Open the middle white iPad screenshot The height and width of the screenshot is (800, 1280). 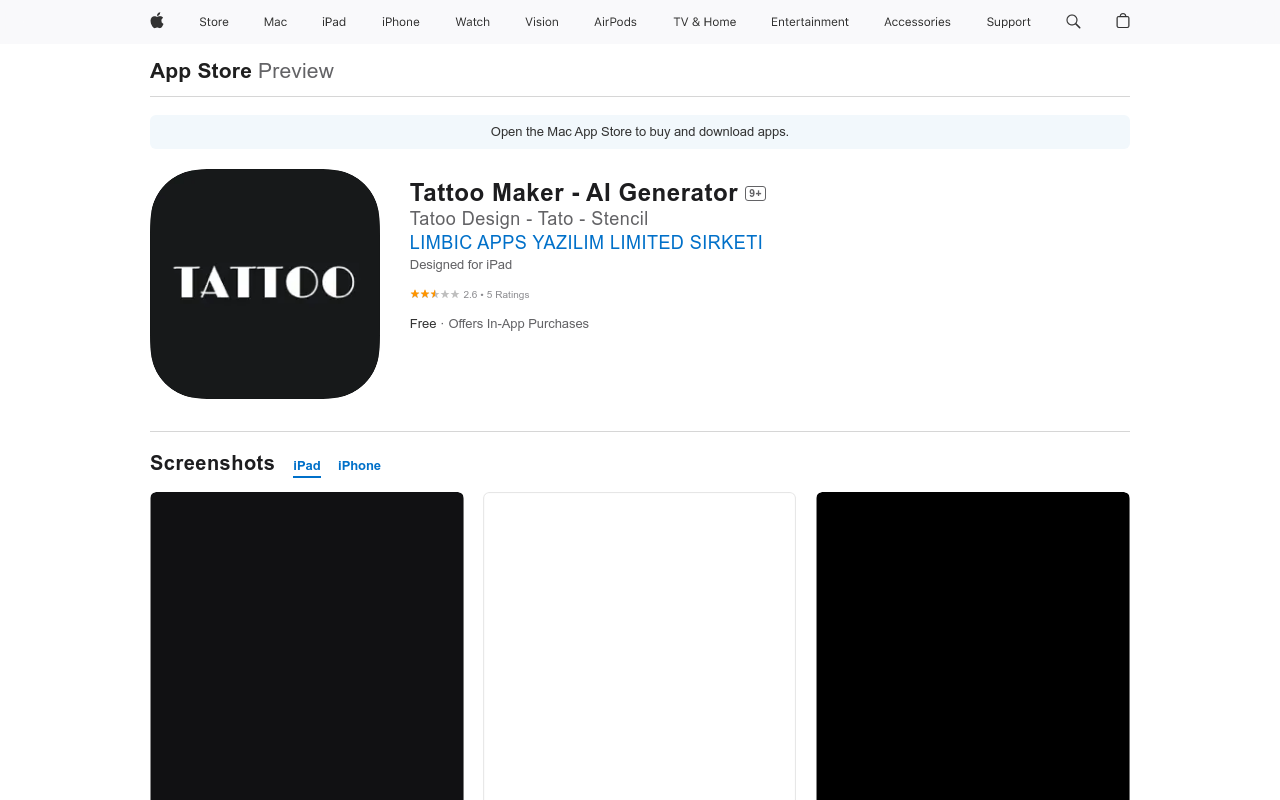(640, 646)
